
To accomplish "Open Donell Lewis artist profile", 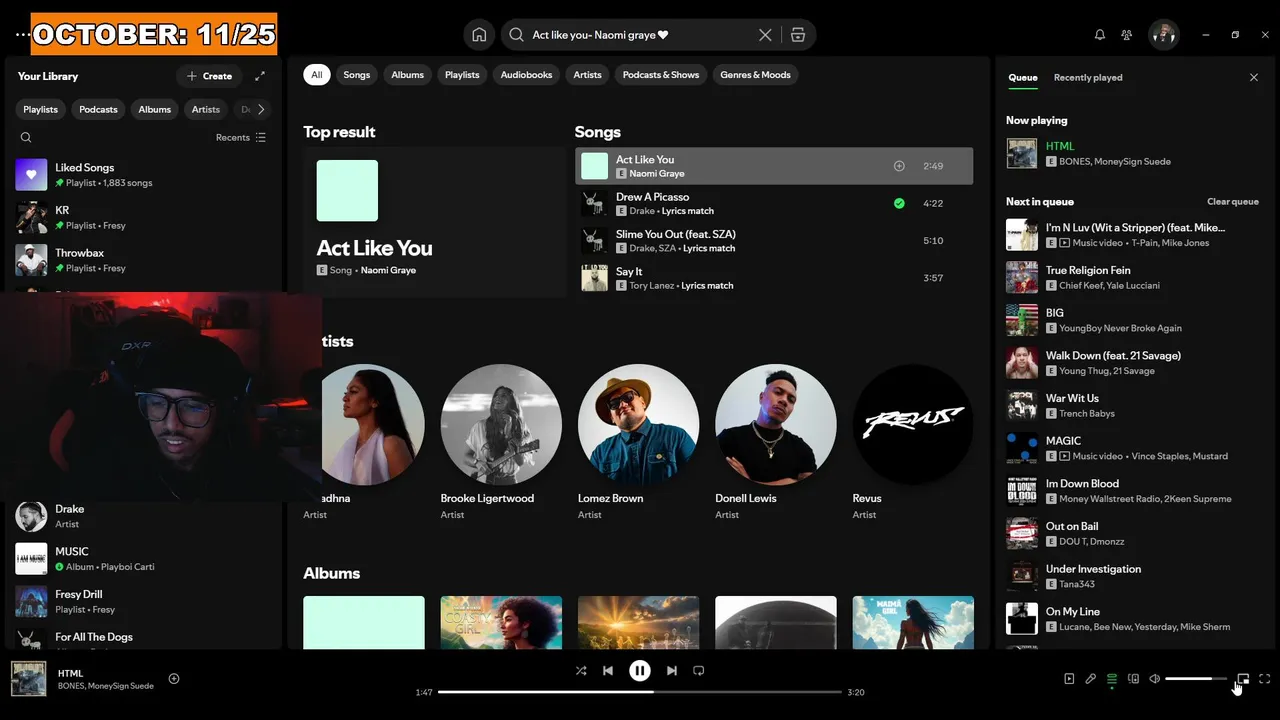I will tap(776, 442).
